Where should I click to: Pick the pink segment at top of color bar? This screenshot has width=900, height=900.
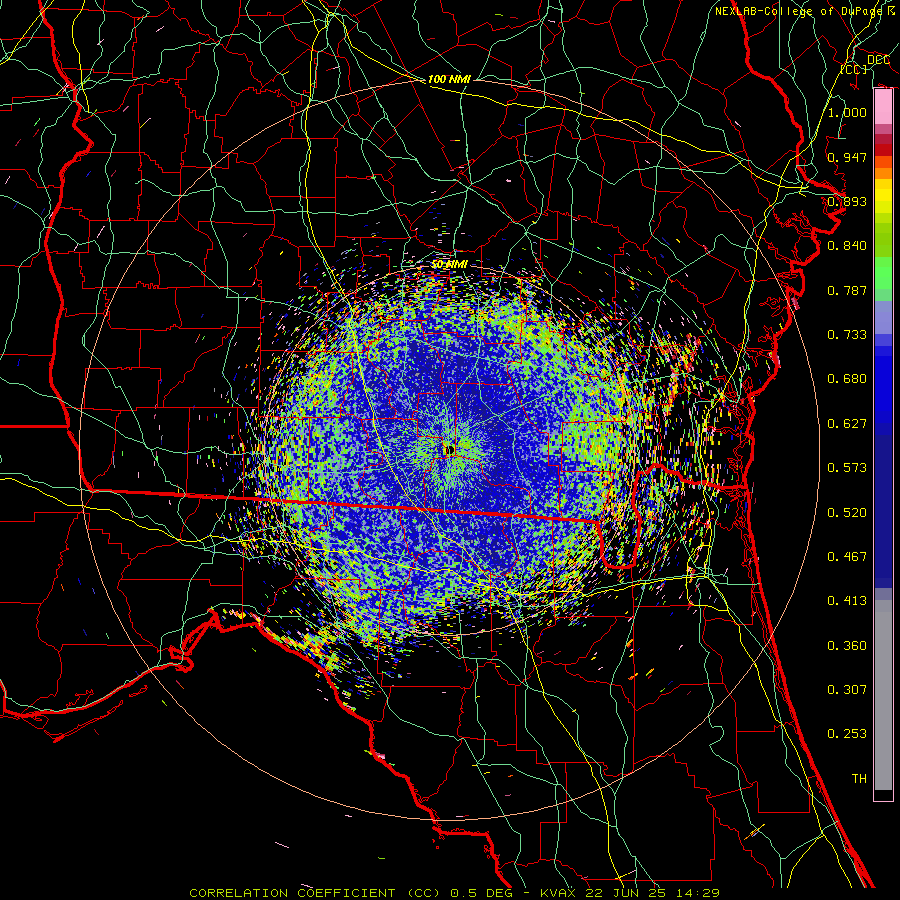[x=883, y=107]
